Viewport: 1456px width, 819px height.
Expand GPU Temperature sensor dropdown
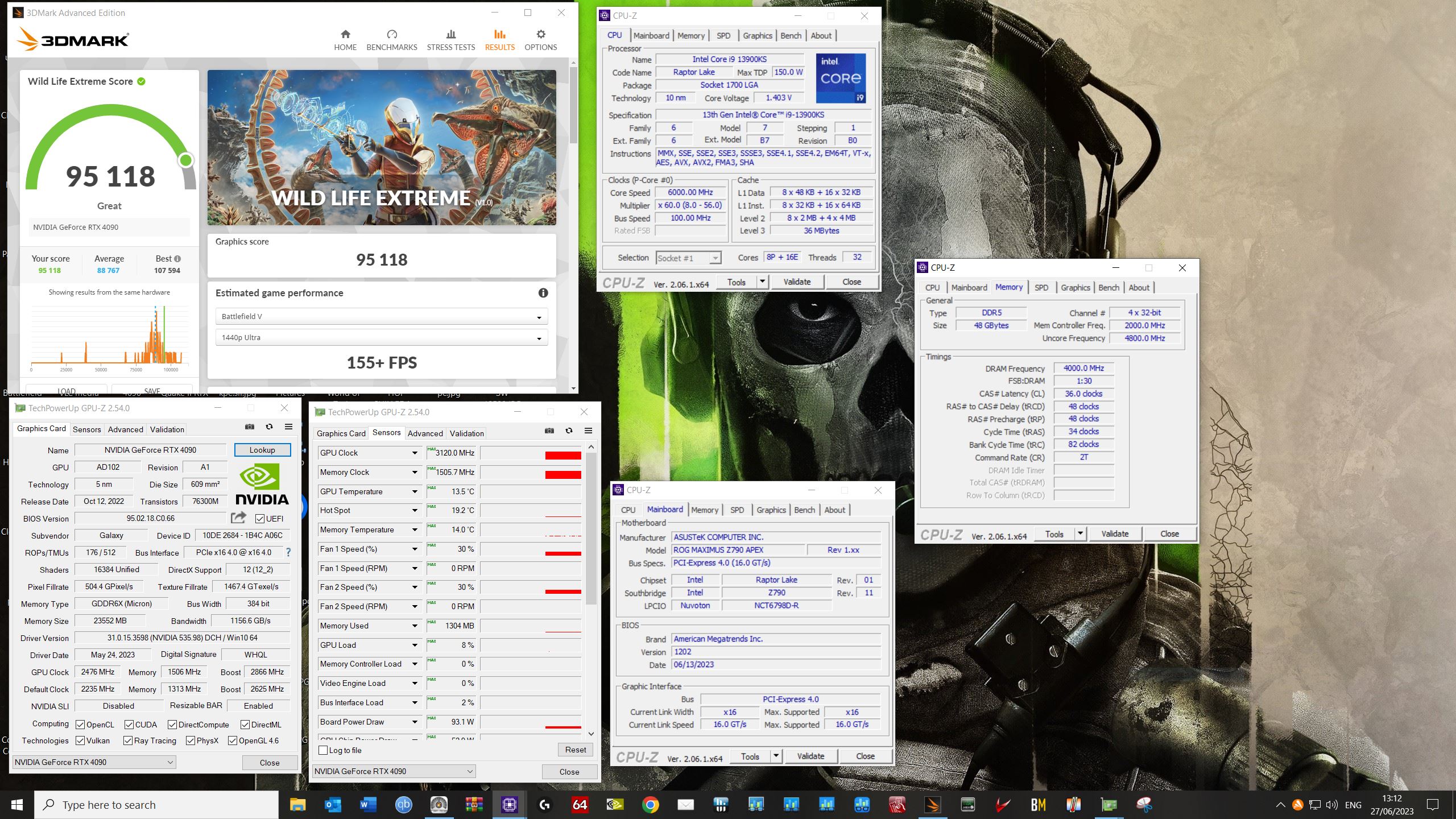(x=415, y=492)
